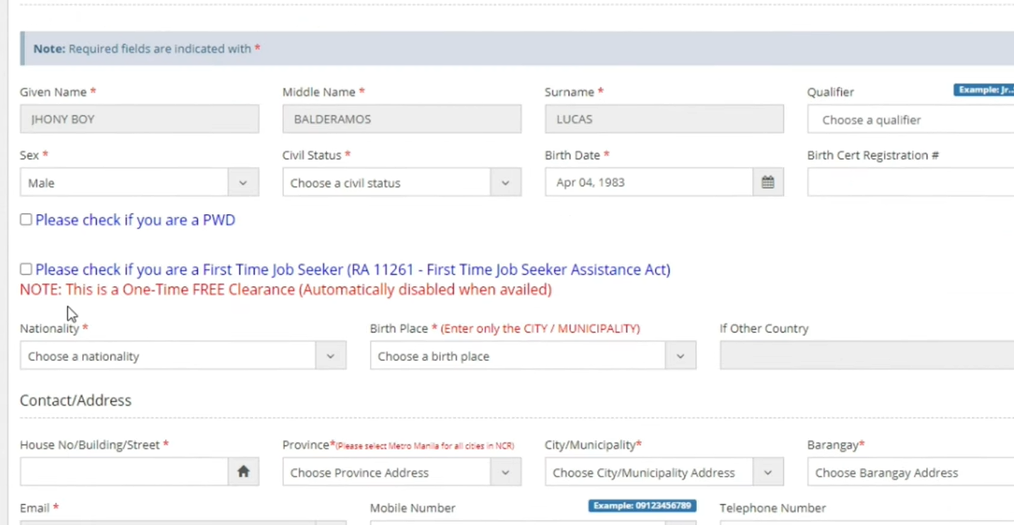Viewport: 1014px width, 525px height.
Task: Tick the First Time Job Seeker checkbox
Action: [26, 269]
